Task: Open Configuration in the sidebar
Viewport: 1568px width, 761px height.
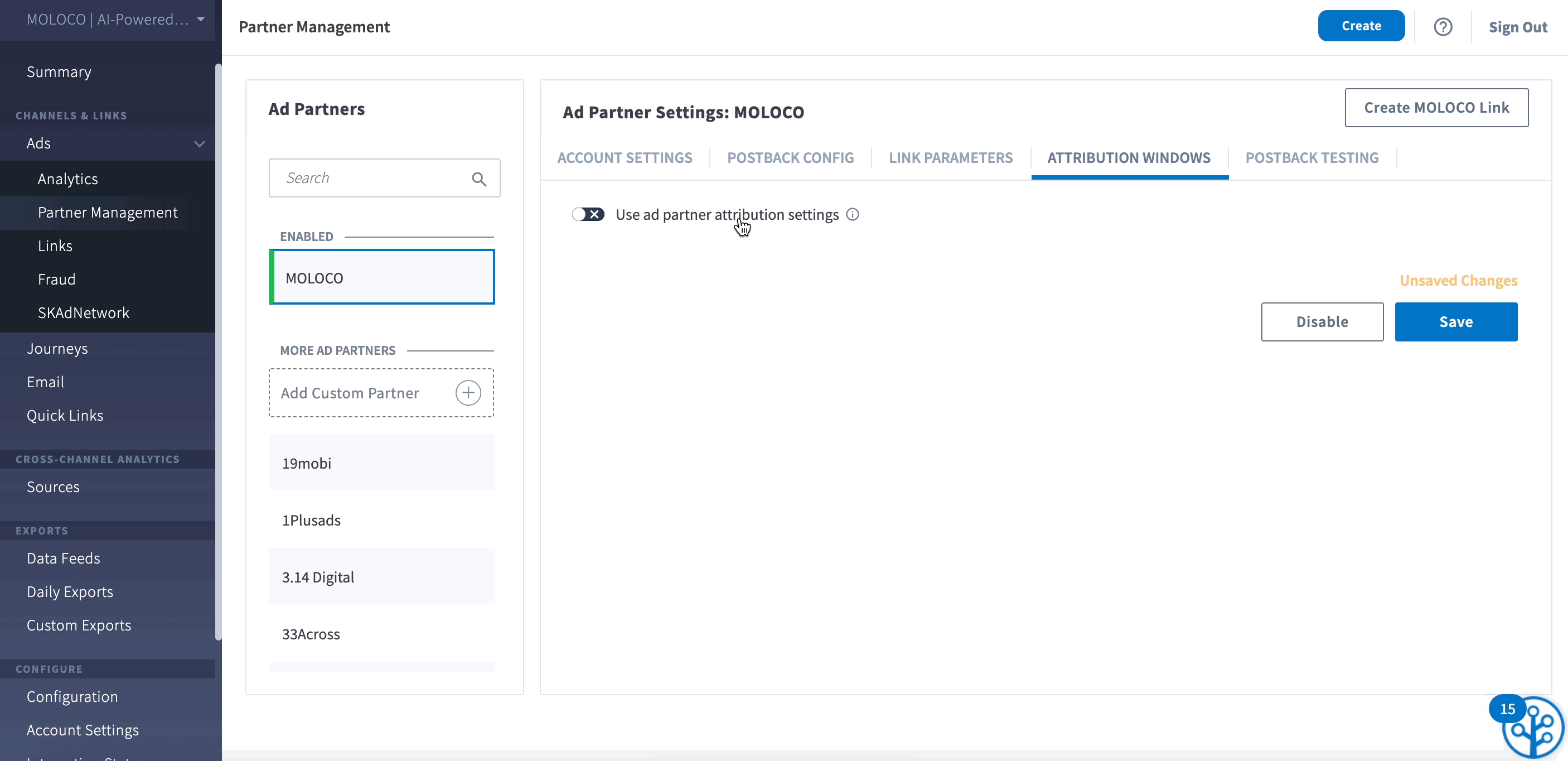Action: pyautogui.click(x=72, y=697)
